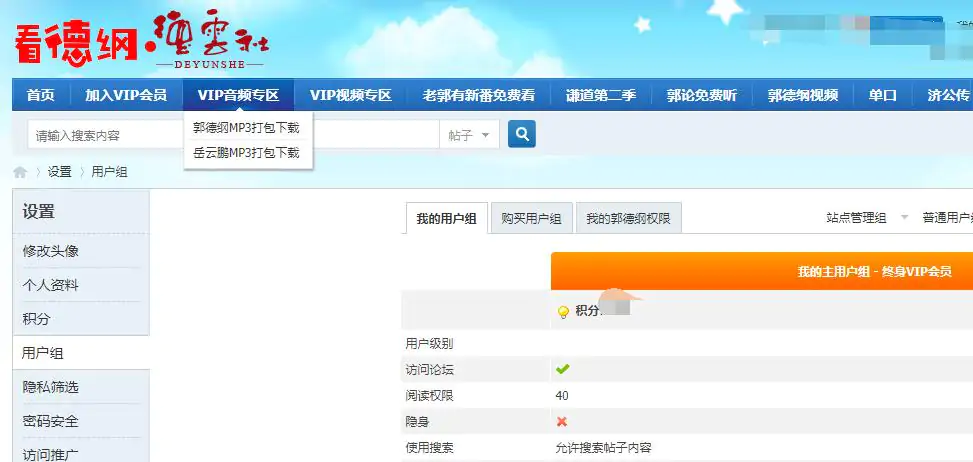
Task: Click the light bulb icon beside 积分
Action: tap(563, 312)
